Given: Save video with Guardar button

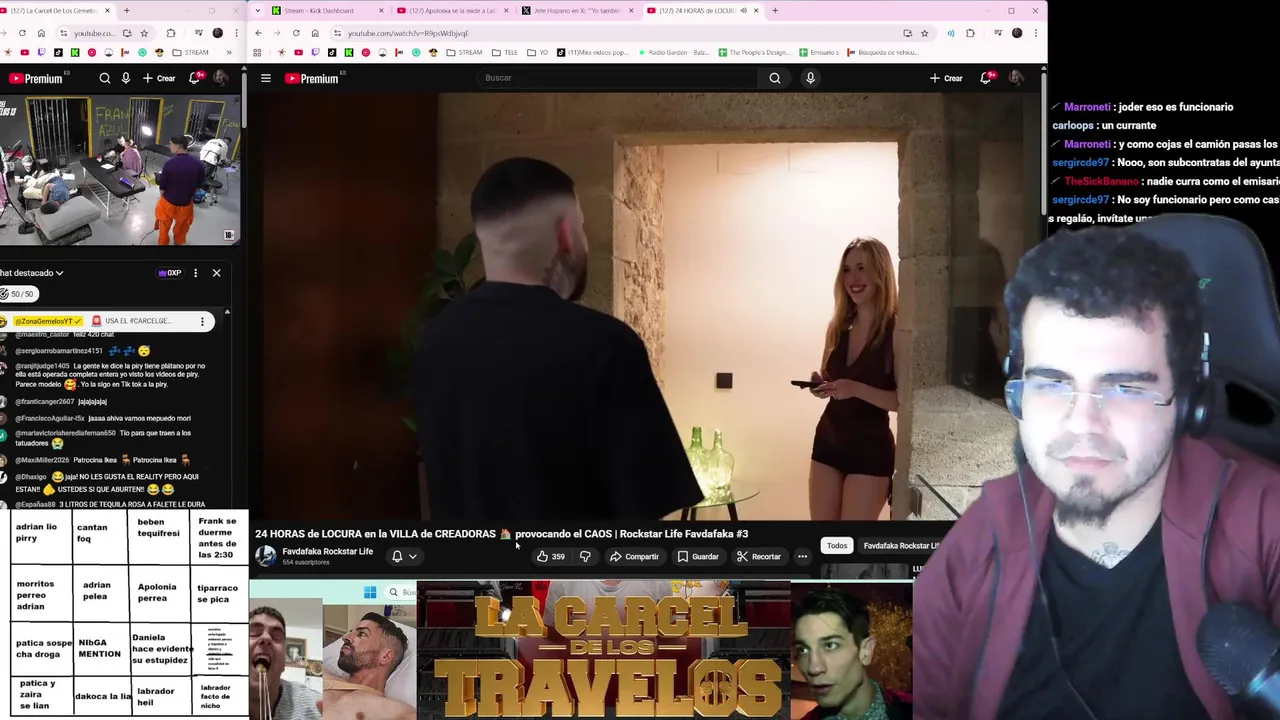Looking at the screenshot, I should (x=697, y=556).
